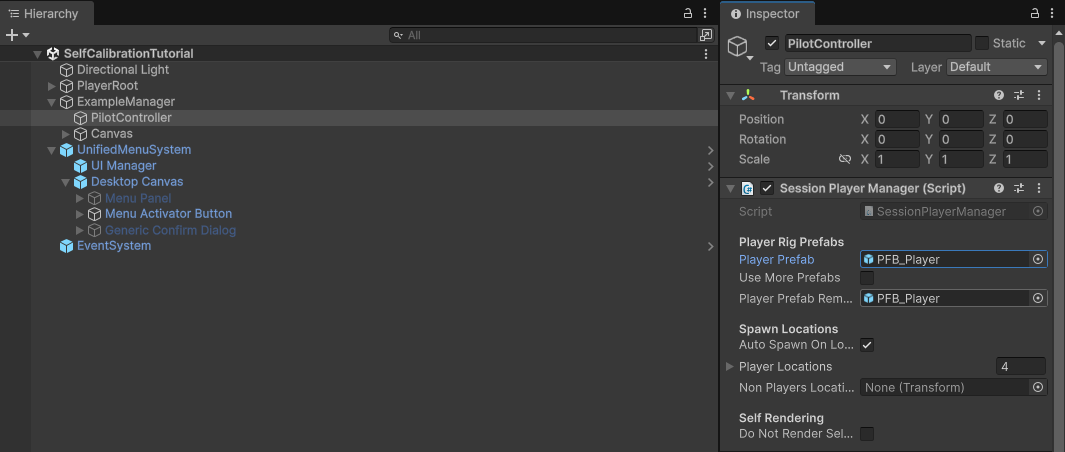Open Inspector panel options menu
This screenshot has width=1065, height=452.
(x=1053, y=13)
